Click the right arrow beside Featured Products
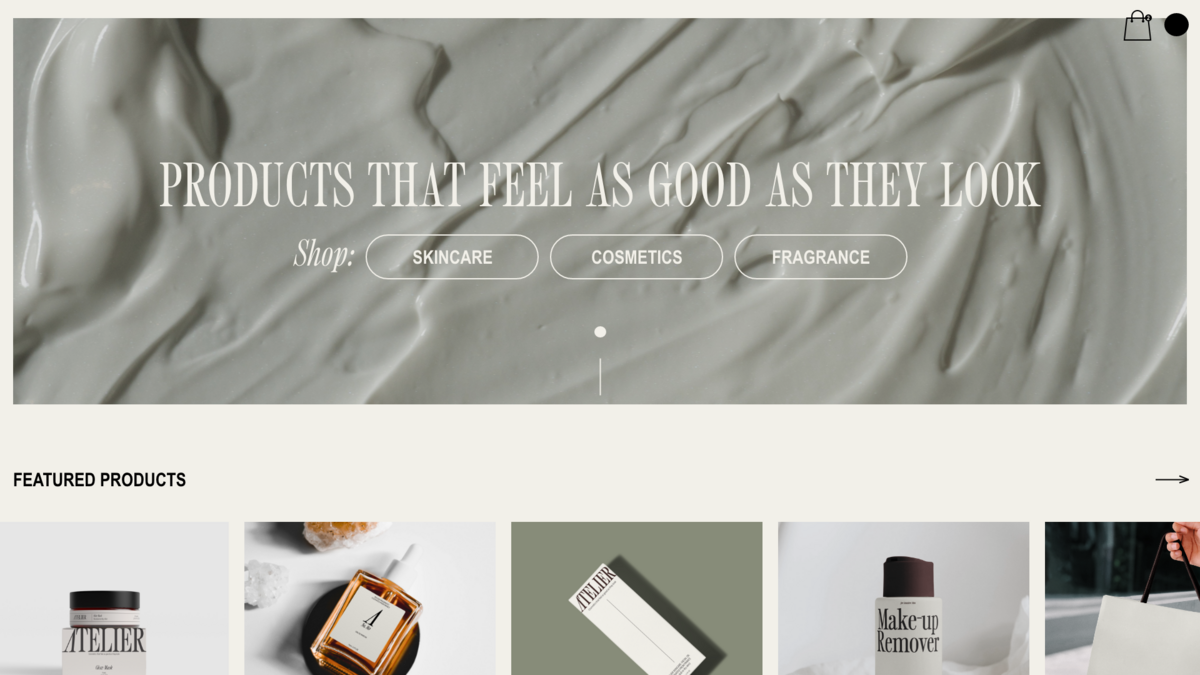 1172,480
